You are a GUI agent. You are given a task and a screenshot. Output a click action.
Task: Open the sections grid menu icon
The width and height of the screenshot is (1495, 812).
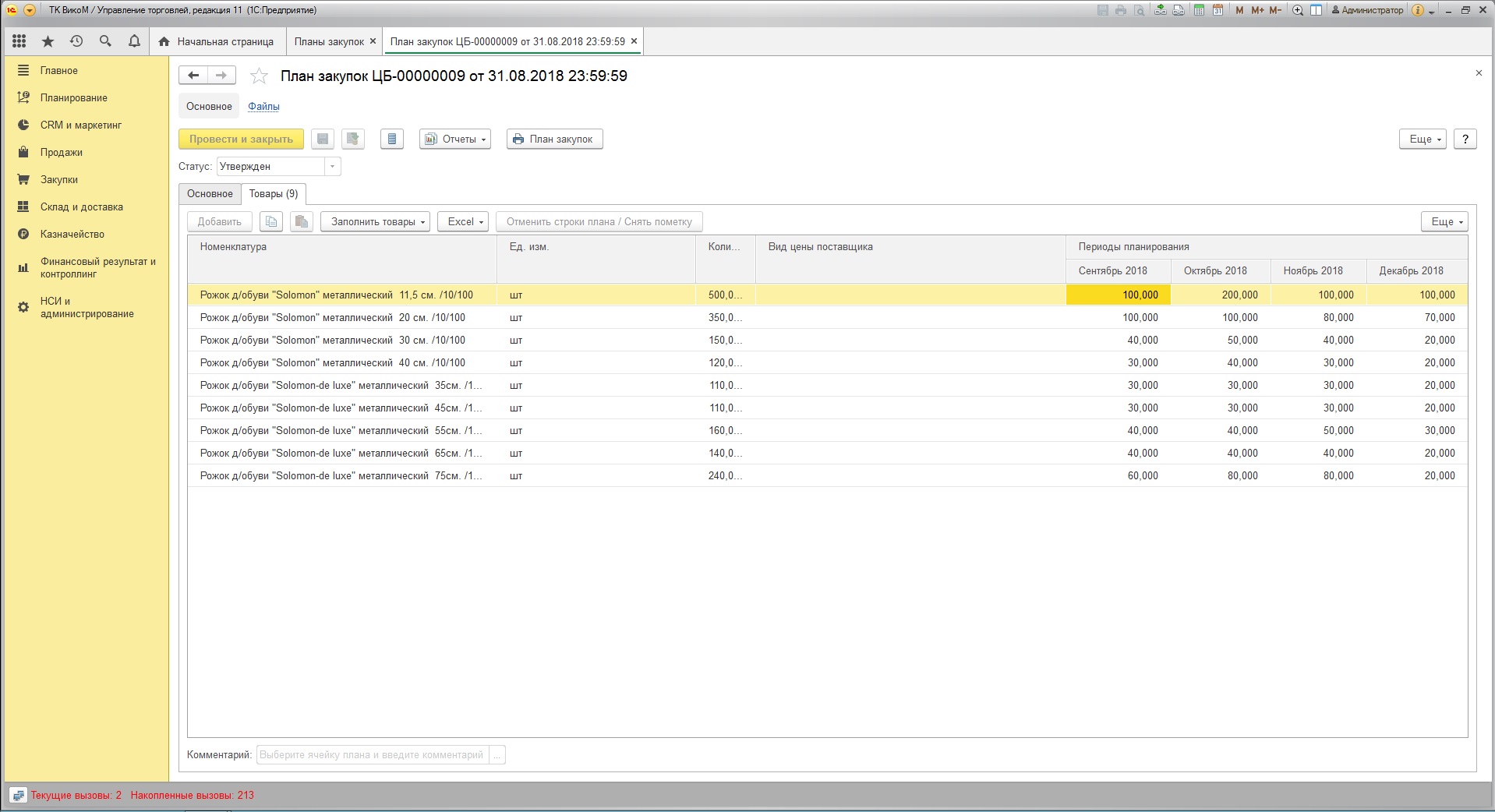click(19, 41)
